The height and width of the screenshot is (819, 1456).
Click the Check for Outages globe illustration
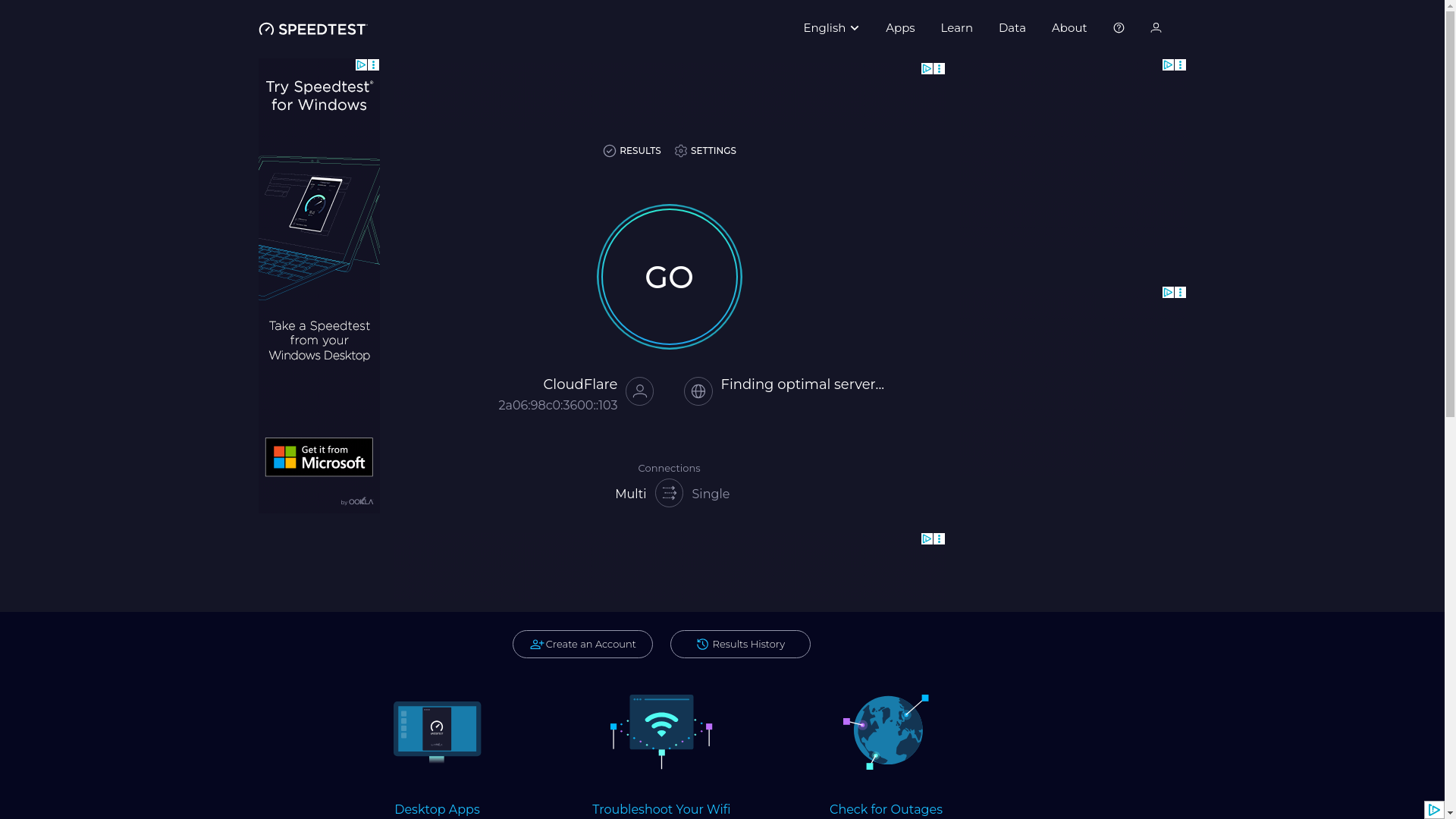pyautogui.click(x=886, y=731)
